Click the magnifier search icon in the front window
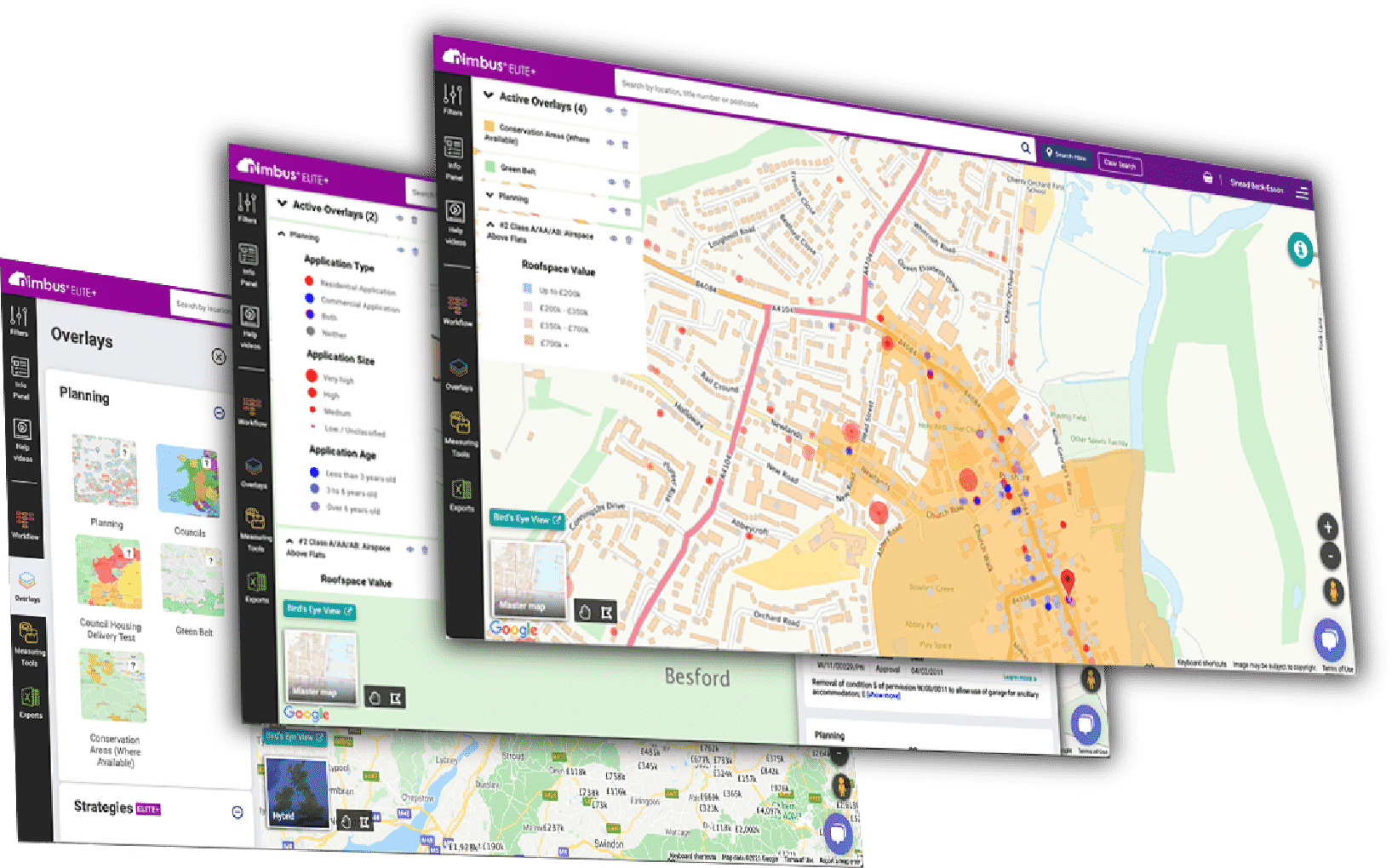 pos(1026,148)
